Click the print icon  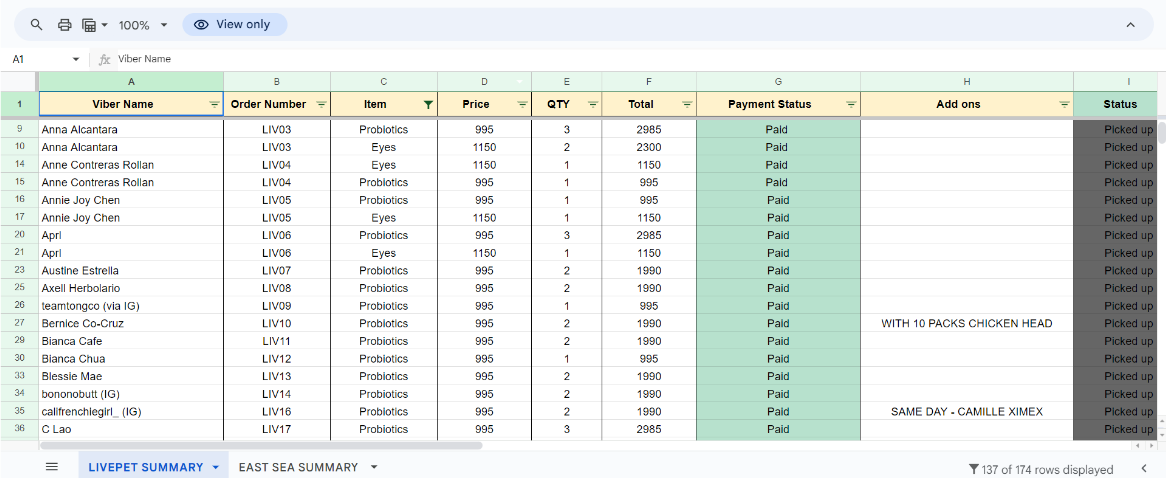tap(65, 25)
